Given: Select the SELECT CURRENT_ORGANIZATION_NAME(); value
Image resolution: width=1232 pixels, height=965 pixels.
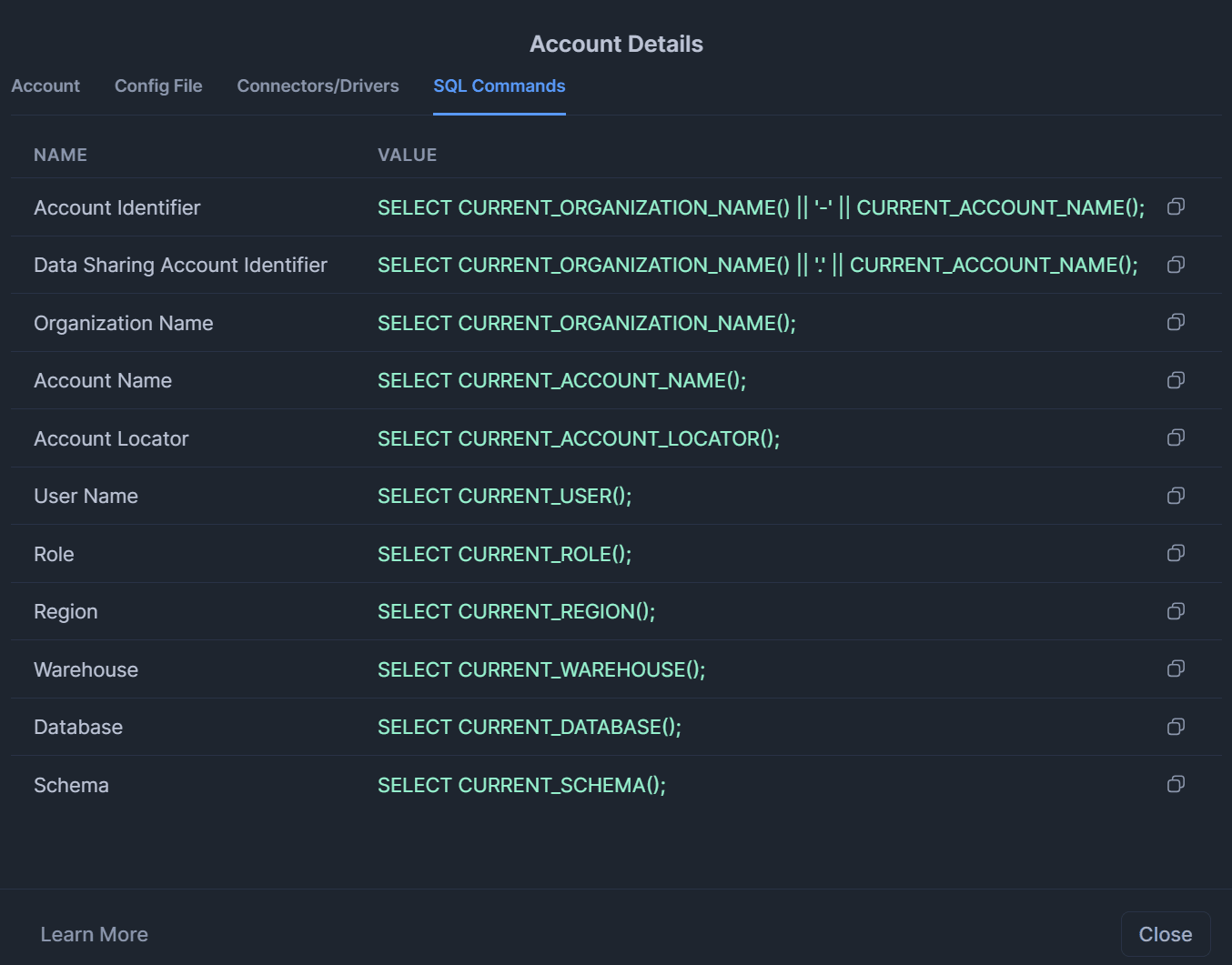Looking at the screenshot, I should (x=587, y=323).
